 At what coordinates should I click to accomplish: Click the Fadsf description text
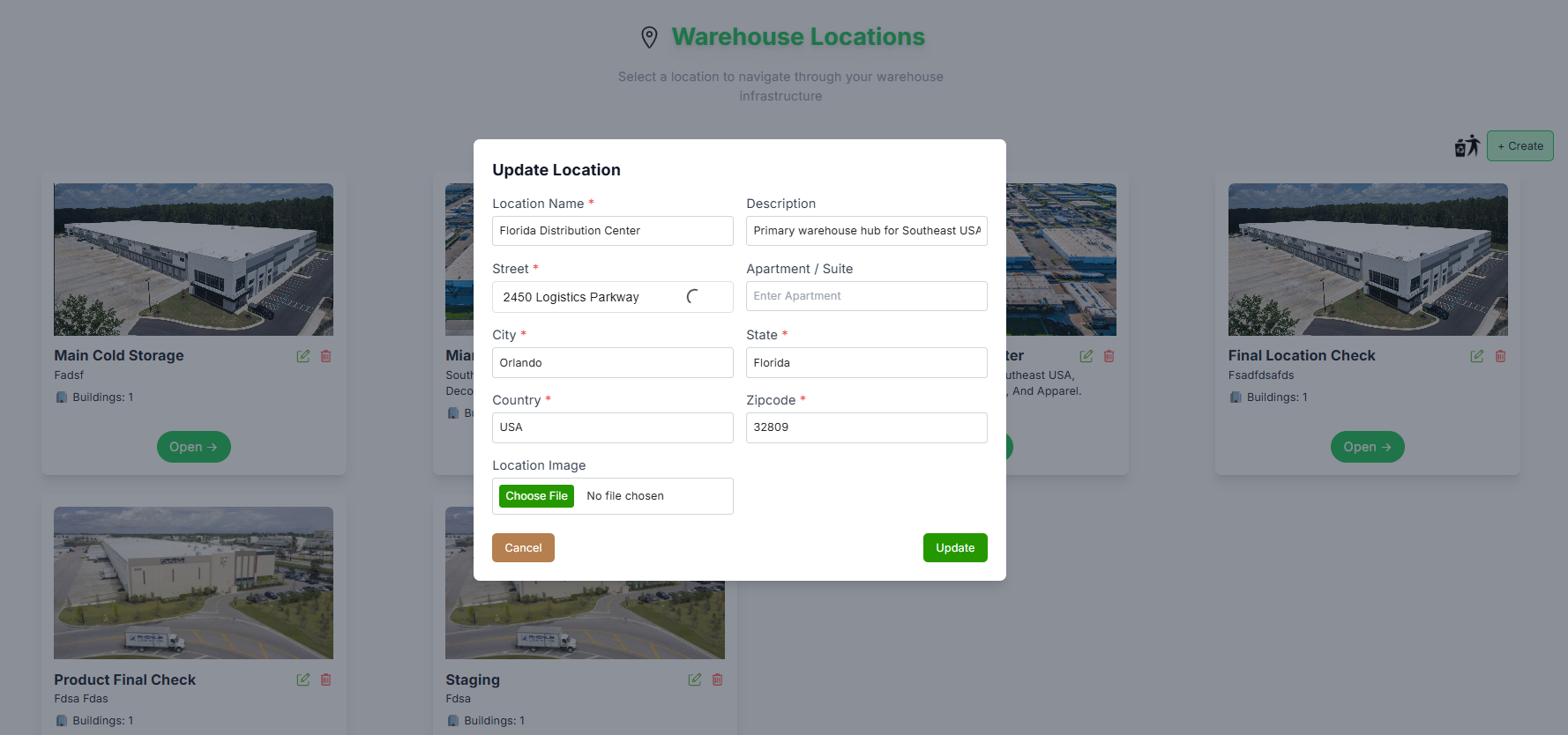(x=69, y=375)
